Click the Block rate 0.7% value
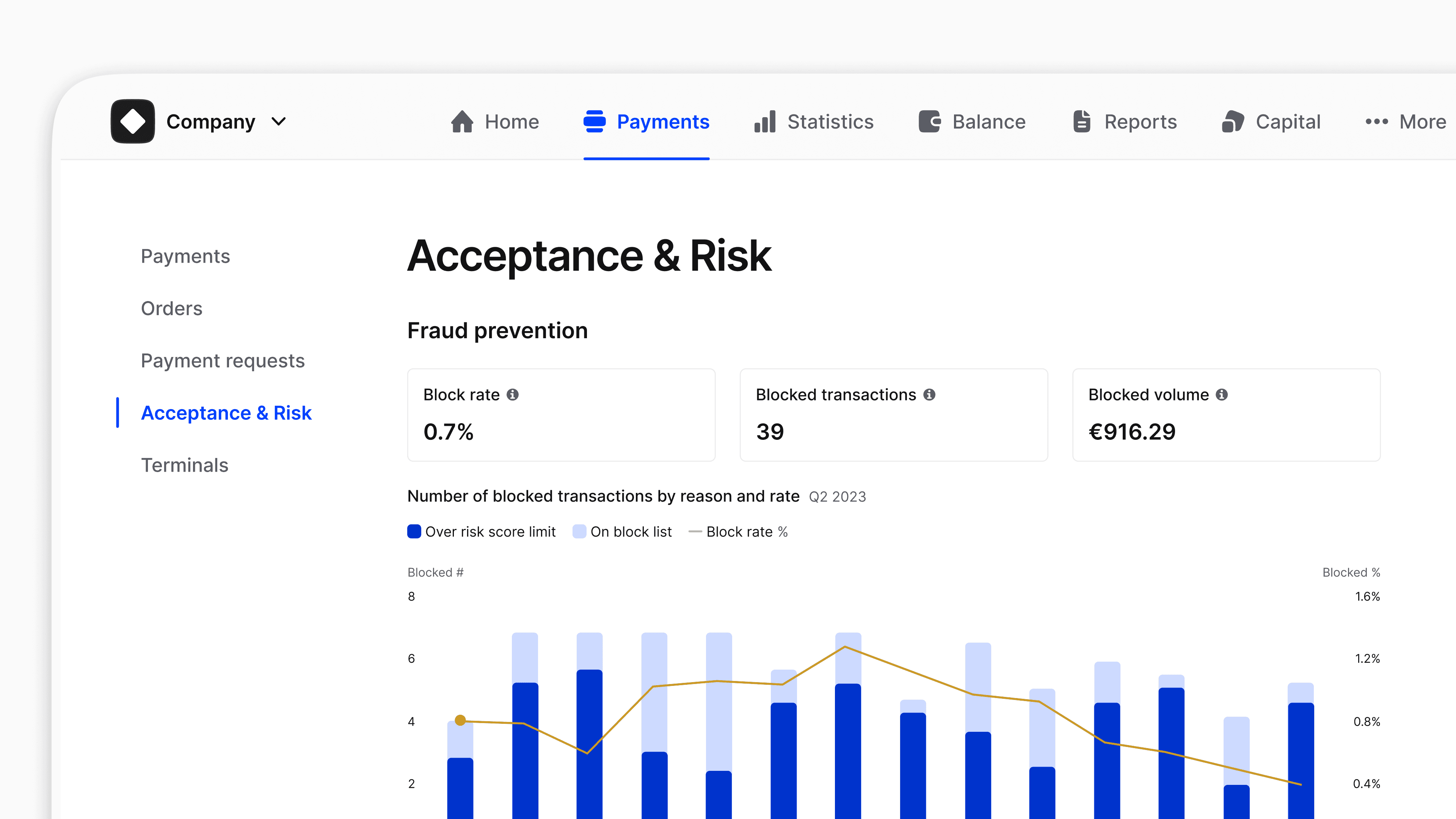Image resolution: width=1456 pixels, height=819 pixels. (448, 432)
